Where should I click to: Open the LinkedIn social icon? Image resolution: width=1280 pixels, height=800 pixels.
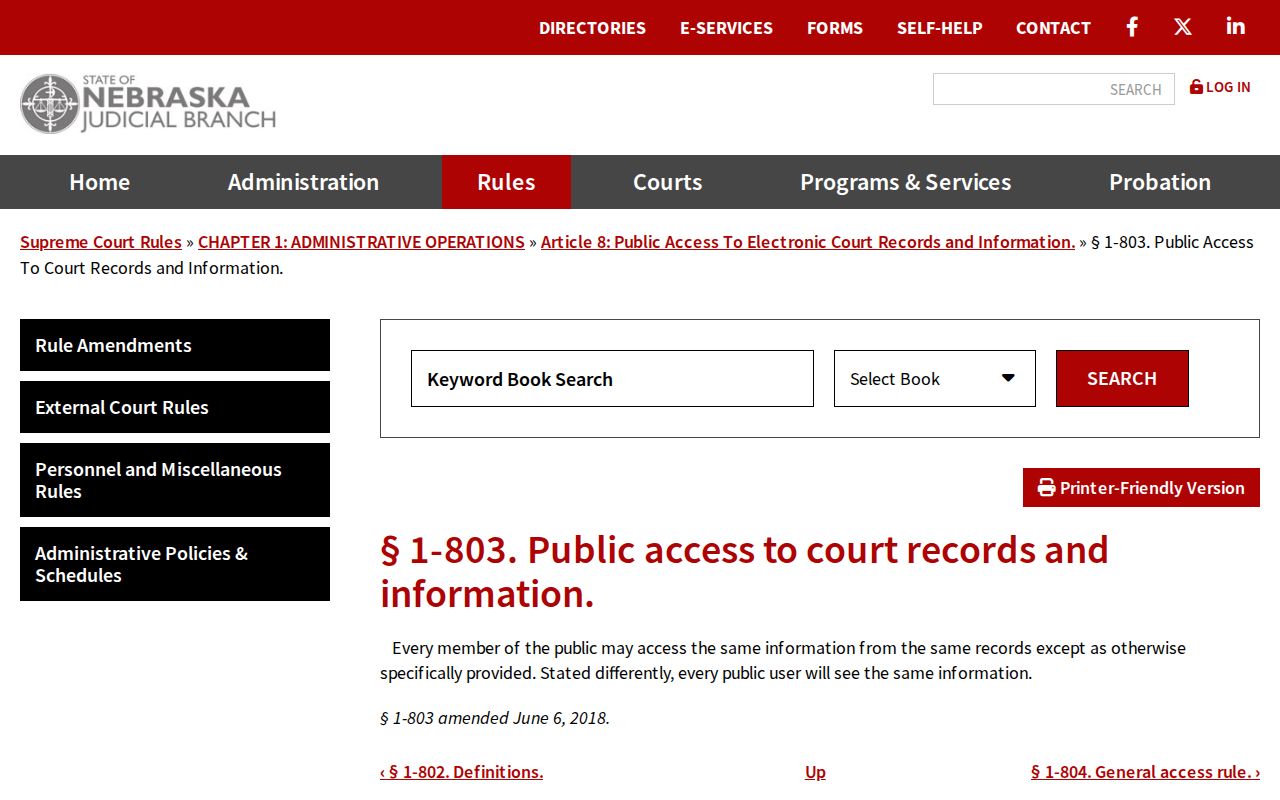(x=1236, y=26)
